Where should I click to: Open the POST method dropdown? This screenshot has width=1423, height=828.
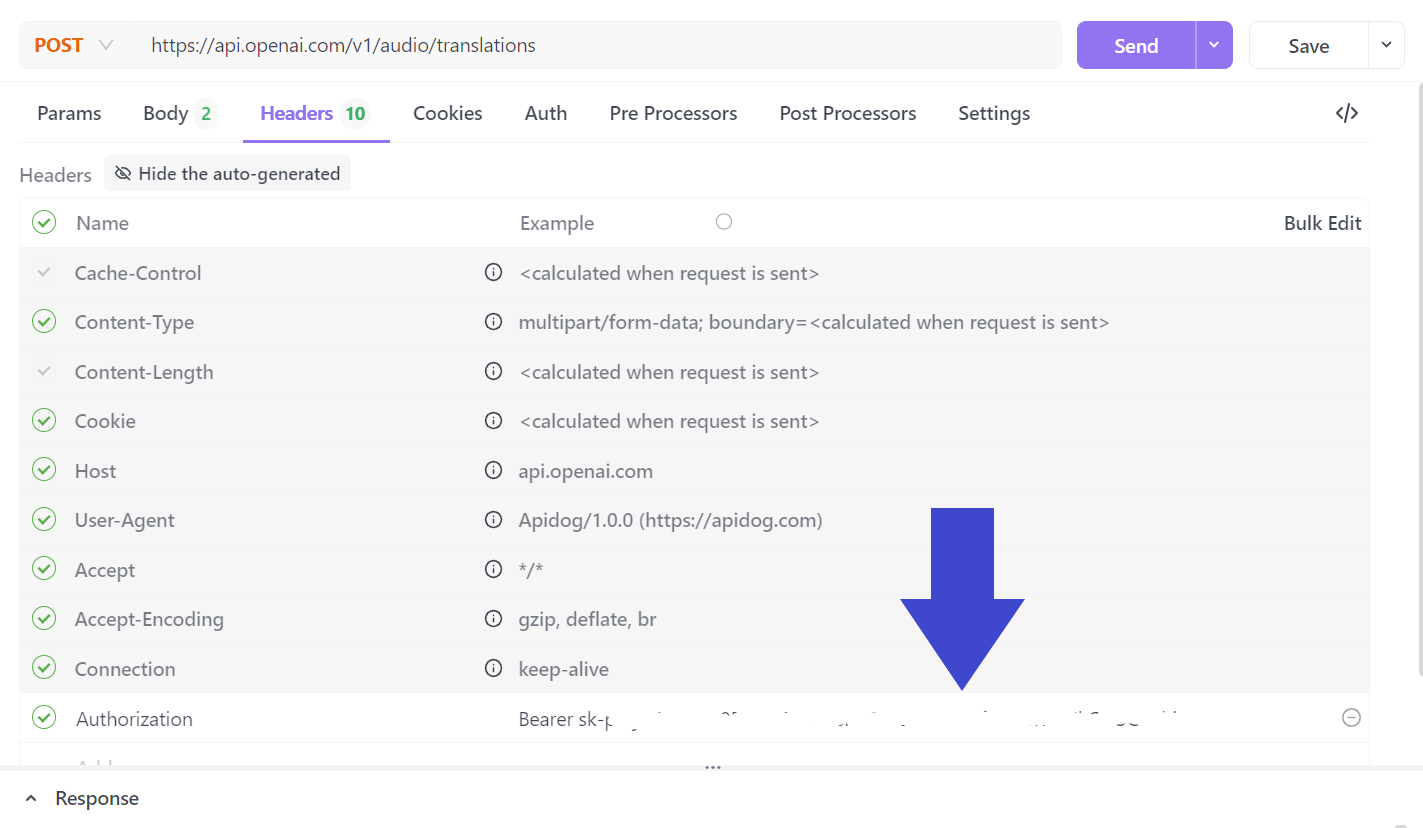74,45
